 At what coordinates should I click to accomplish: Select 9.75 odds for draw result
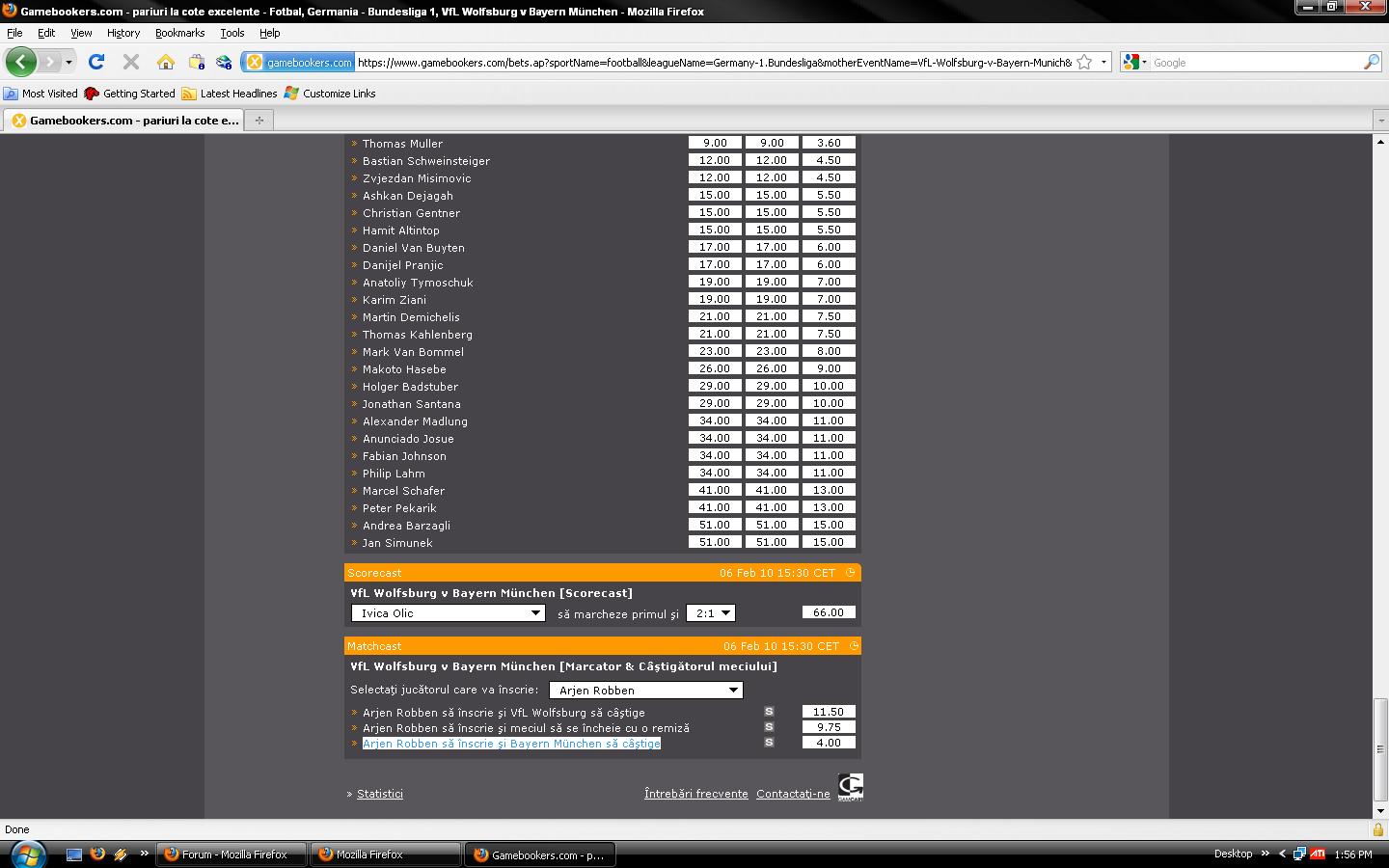(829, 727)
